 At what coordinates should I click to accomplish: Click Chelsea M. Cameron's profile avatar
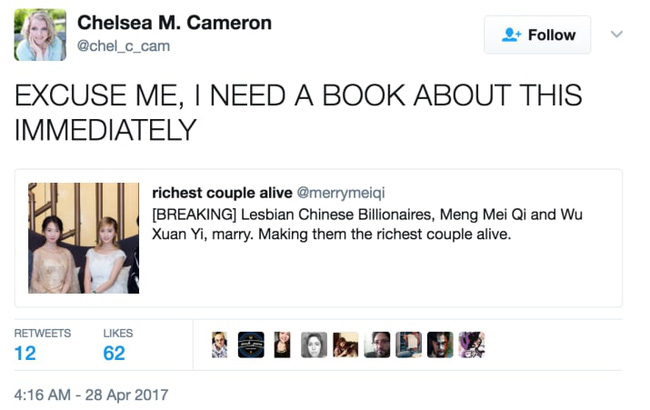click(40, 34)
